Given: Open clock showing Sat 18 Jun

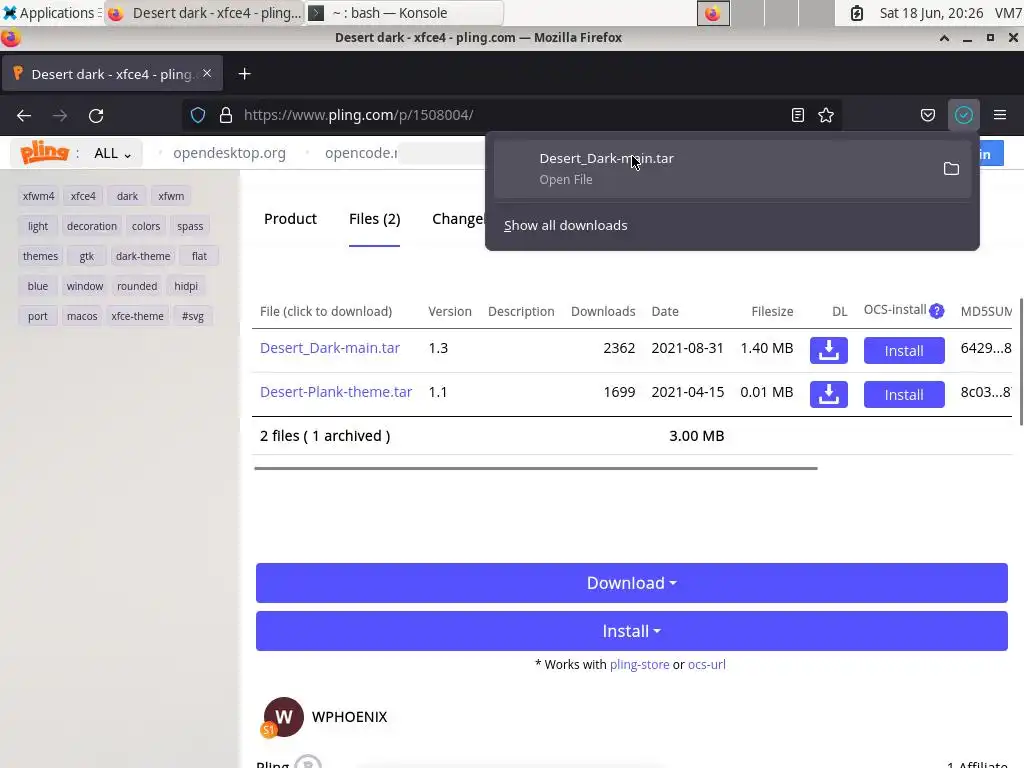Looking at the screenshot, I should pos(931,13).
